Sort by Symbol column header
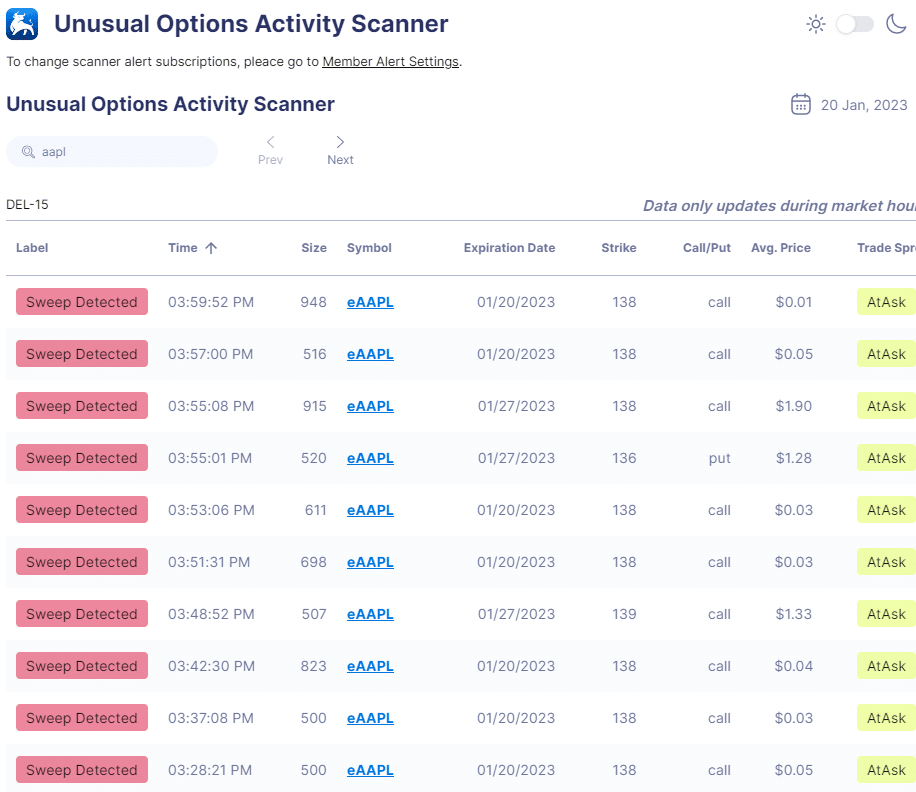Viewport: 916px width, 792px height. (369, 248)
